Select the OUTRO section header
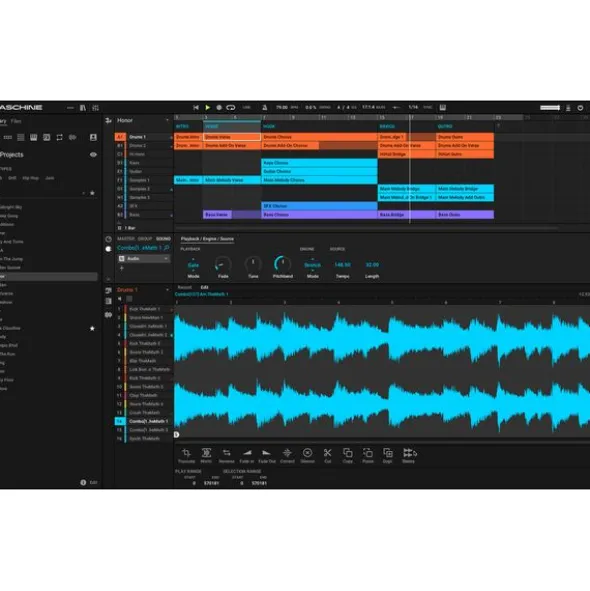This screenshot has width=590, height=591. (445, 126)
